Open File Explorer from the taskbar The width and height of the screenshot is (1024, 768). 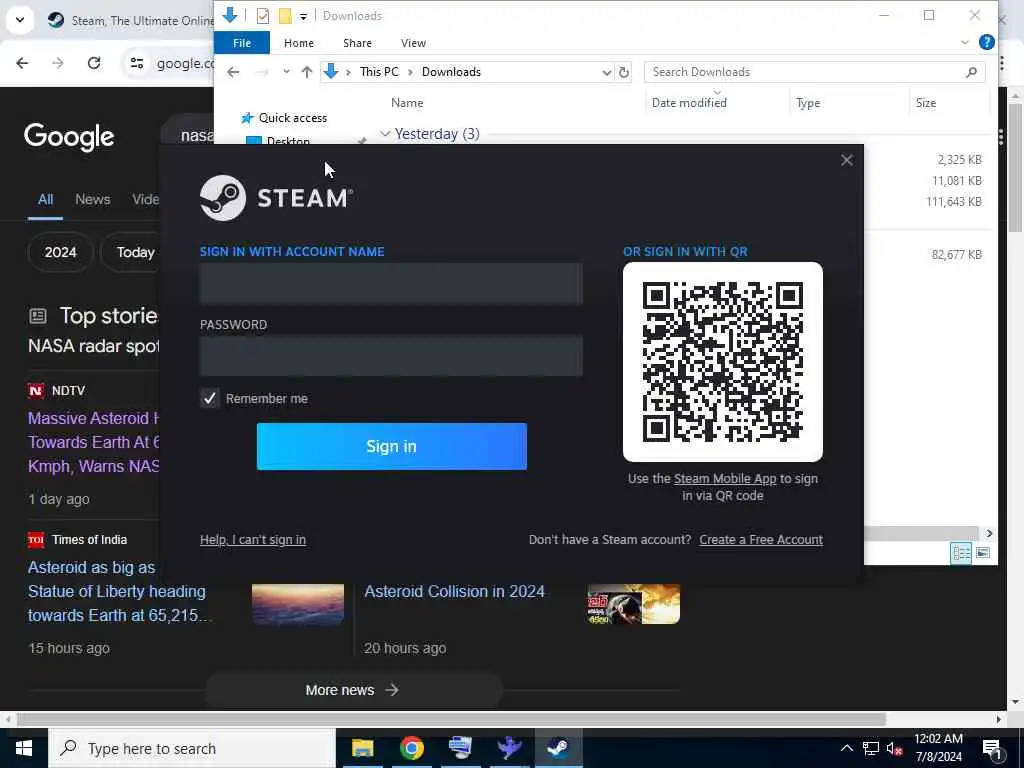pyautogui.click(x=362, y=748)
